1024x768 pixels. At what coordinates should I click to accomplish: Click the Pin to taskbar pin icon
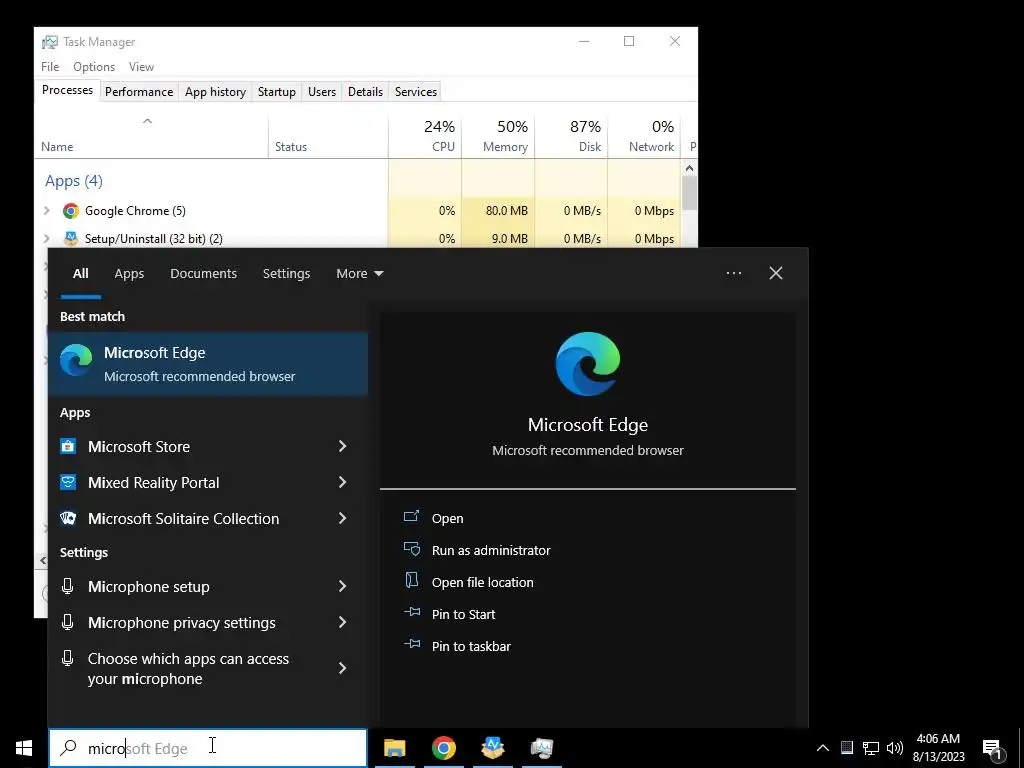(412, 644)
